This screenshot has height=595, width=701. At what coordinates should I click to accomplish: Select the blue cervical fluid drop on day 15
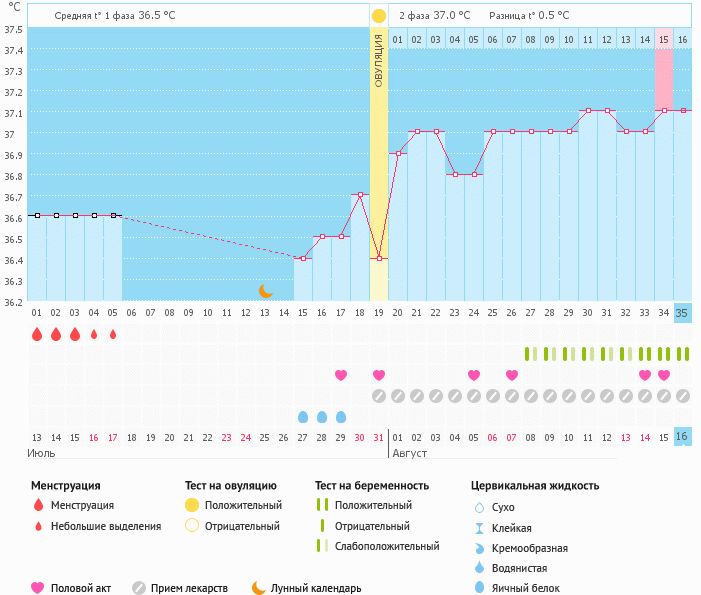point(303,416)
